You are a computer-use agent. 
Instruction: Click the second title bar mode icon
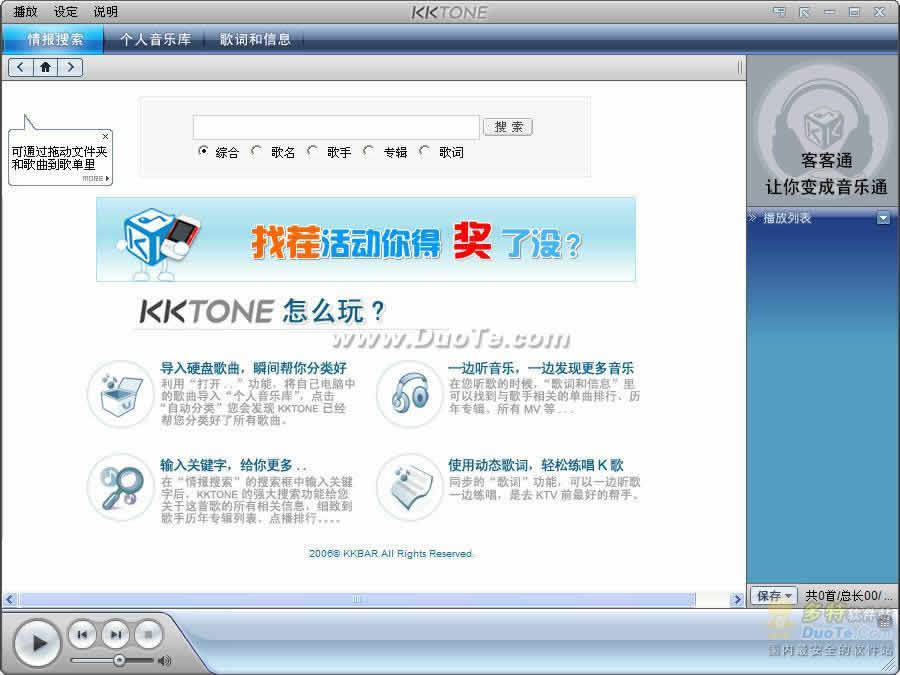pos(804,11)
